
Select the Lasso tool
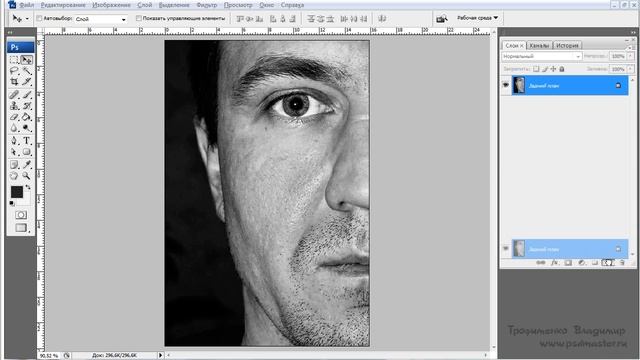coord(14,71)
